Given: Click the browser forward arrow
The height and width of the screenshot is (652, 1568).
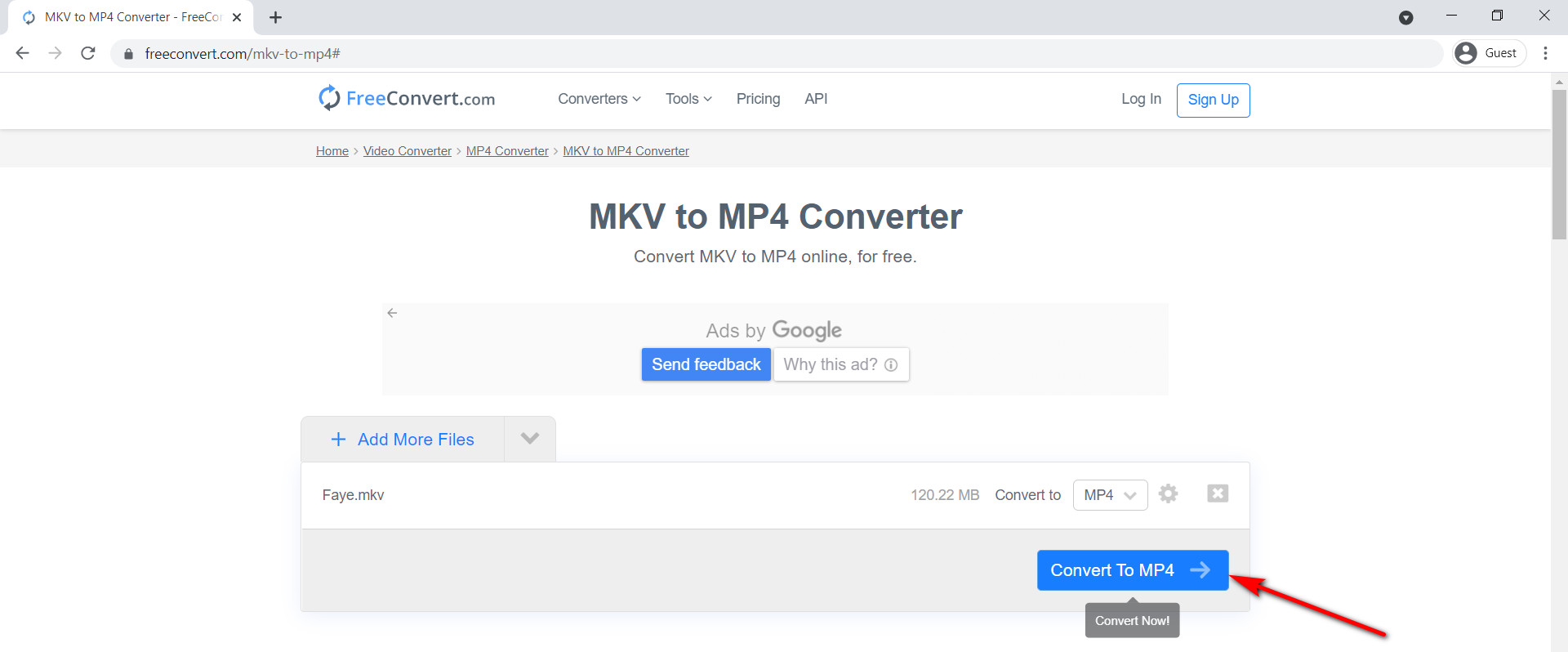Looking at the screenshot, I should (55, 53).
